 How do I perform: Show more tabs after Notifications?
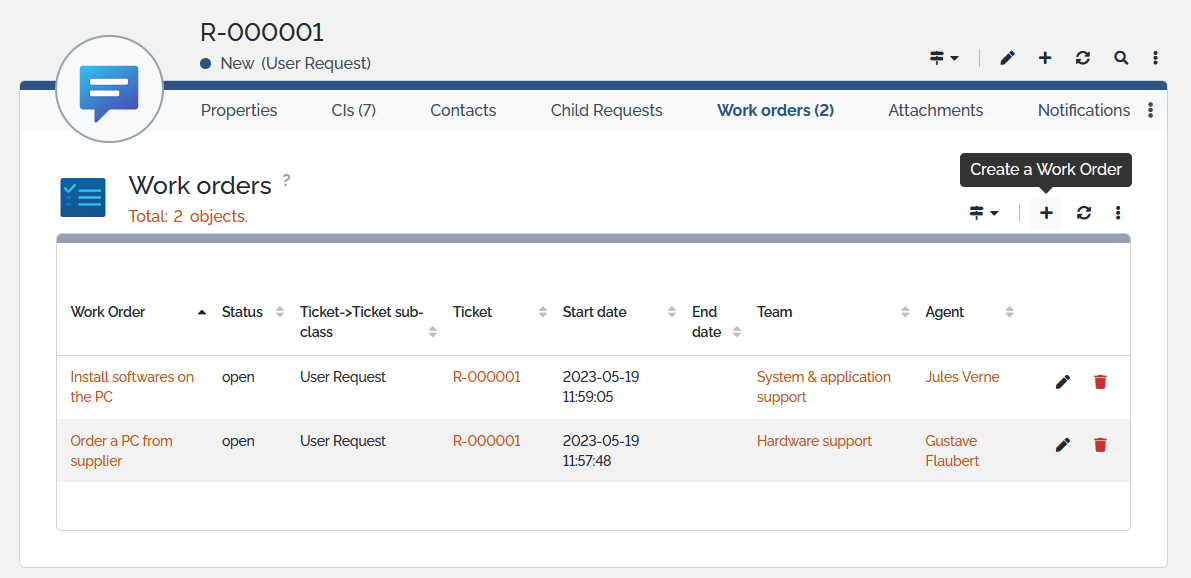[x=1151, y=110]
